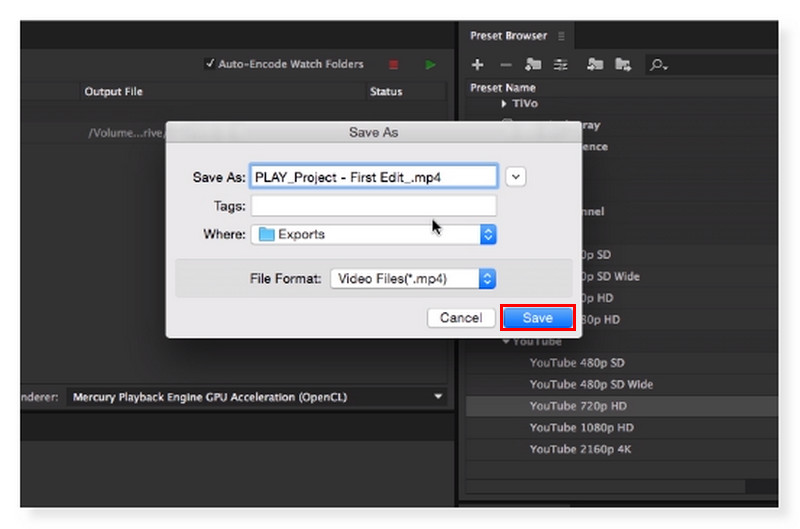
Task: Select YouTube 480p SD Wide preset
Action: (591, 384)
